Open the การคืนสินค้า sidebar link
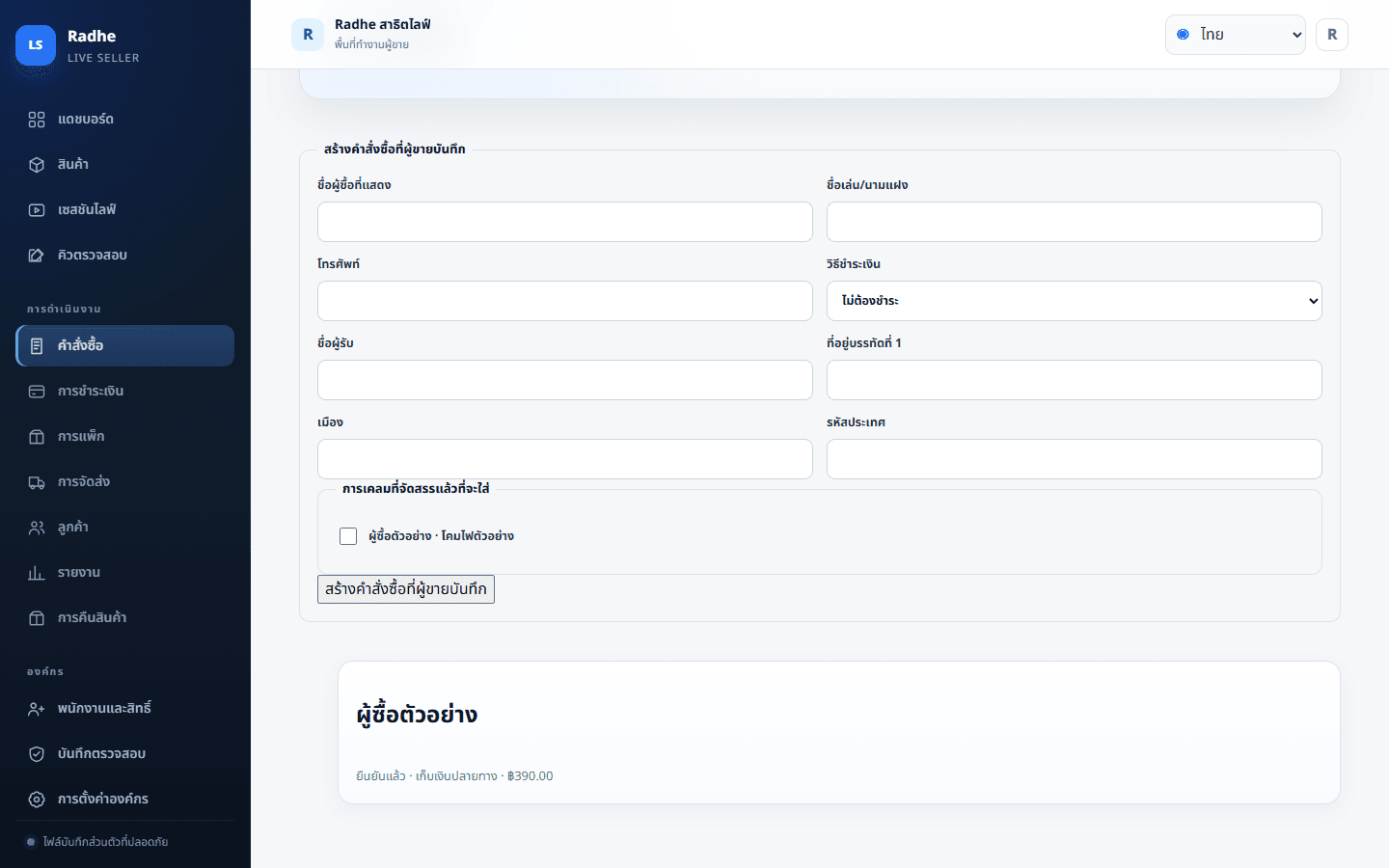The width and height of the screenshot is (1389, 868). tap(124, 618)
